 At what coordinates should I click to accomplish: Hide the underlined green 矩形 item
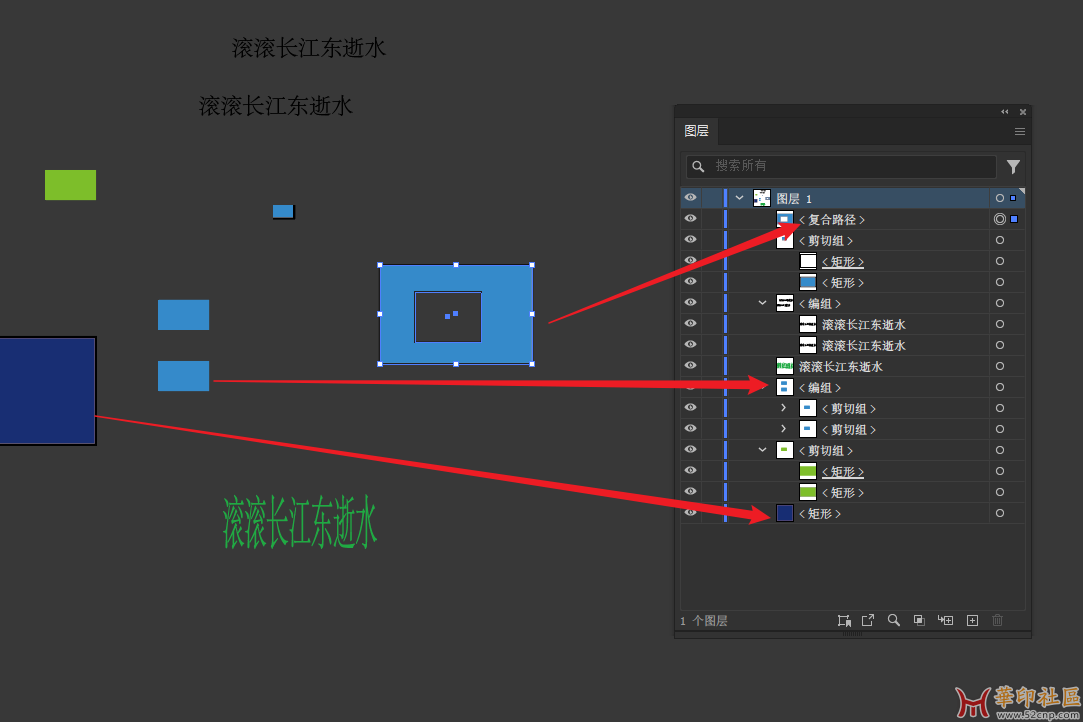click(690, 471)
